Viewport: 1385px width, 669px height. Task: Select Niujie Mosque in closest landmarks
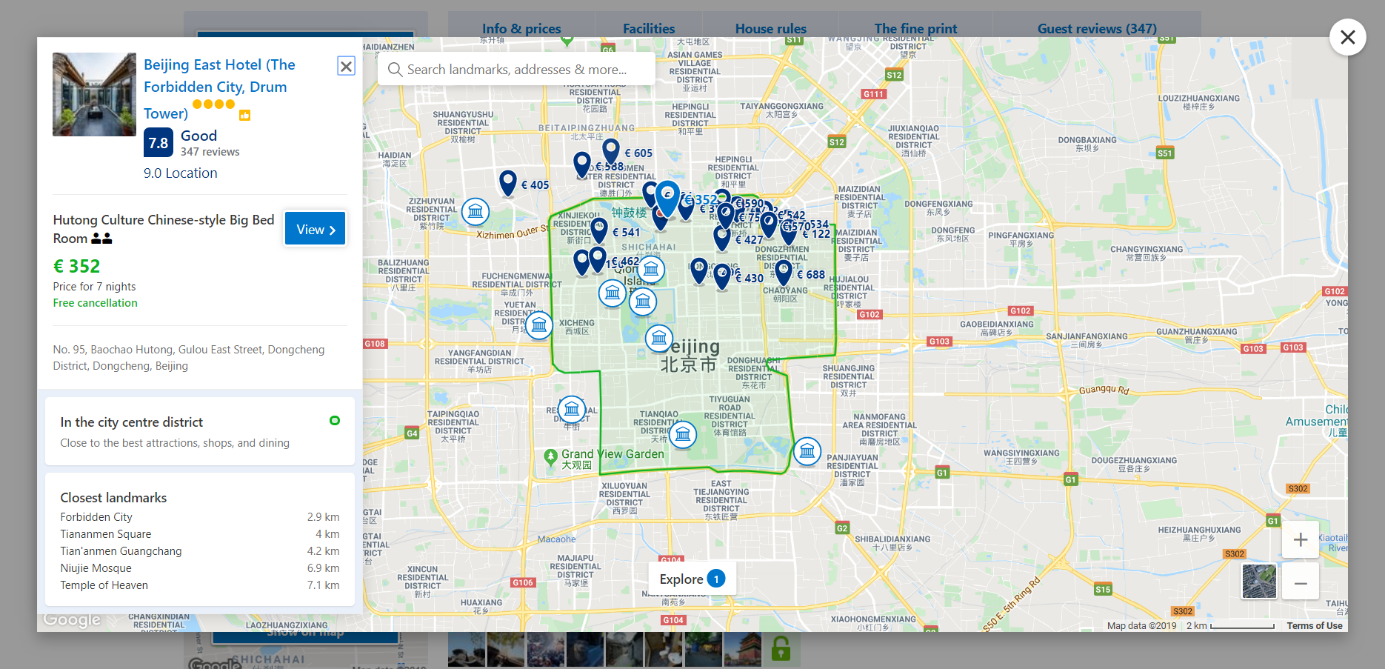(96, 568)
